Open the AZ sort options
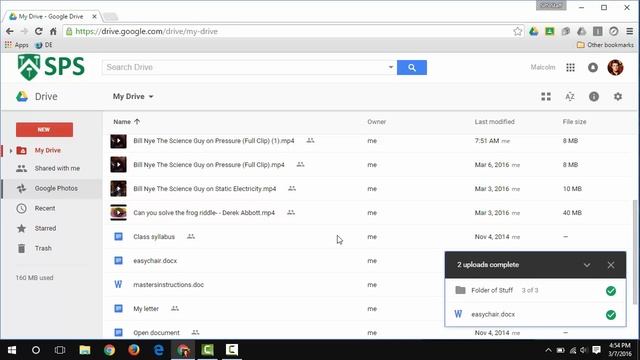The image size is (640, 360). 570,97
